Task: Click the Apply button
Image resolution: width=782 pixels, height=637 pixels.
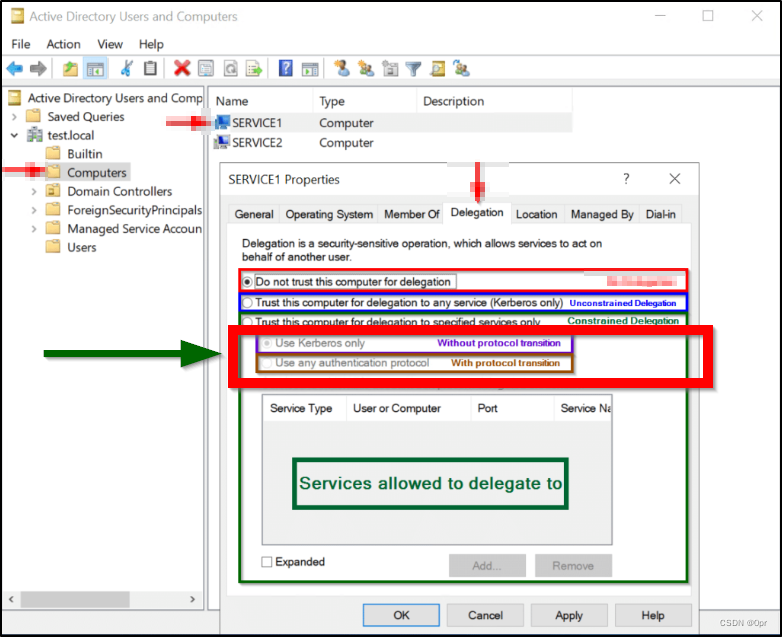Action: (569, 615)
